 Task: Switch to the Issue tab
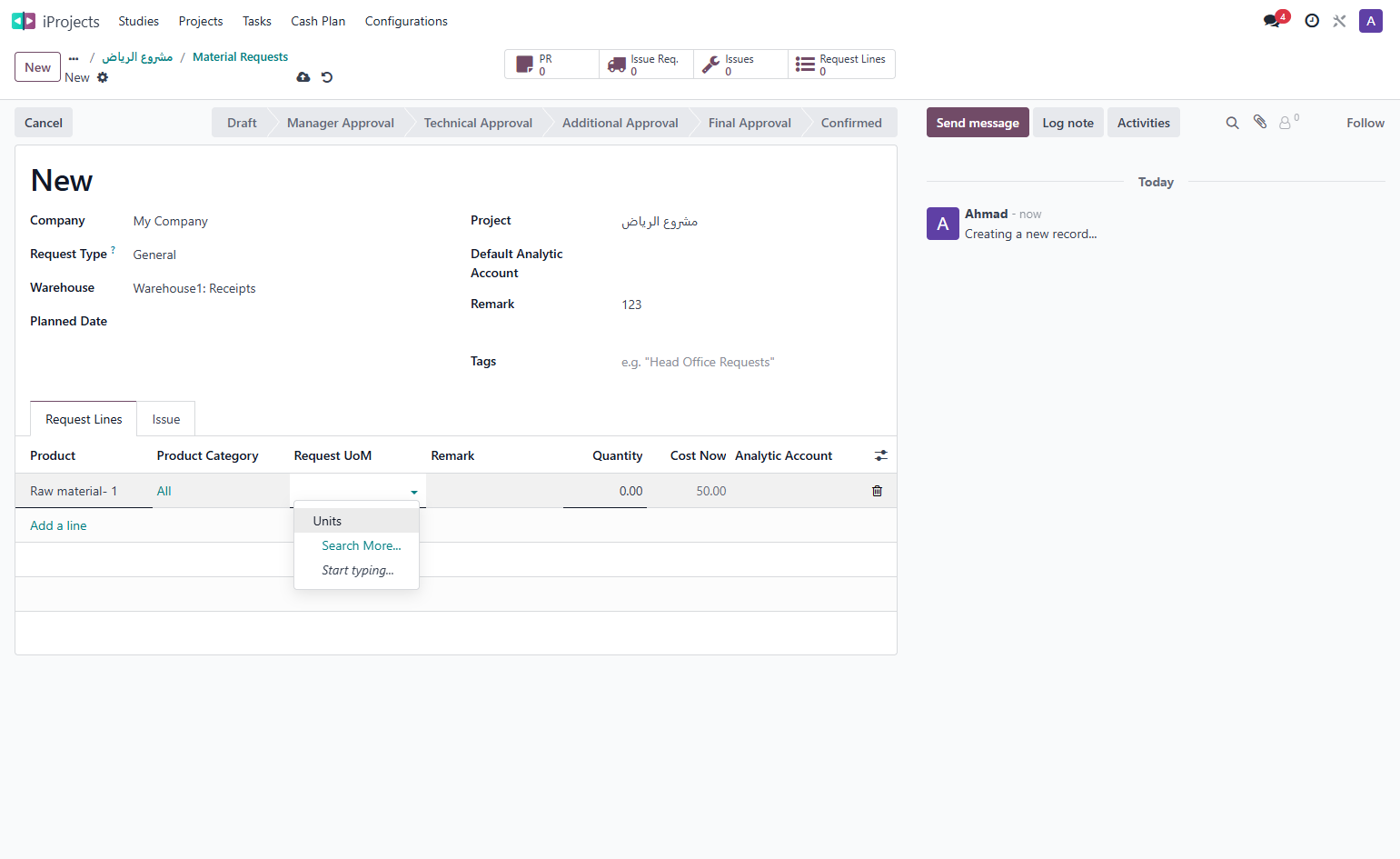point(166,419)
